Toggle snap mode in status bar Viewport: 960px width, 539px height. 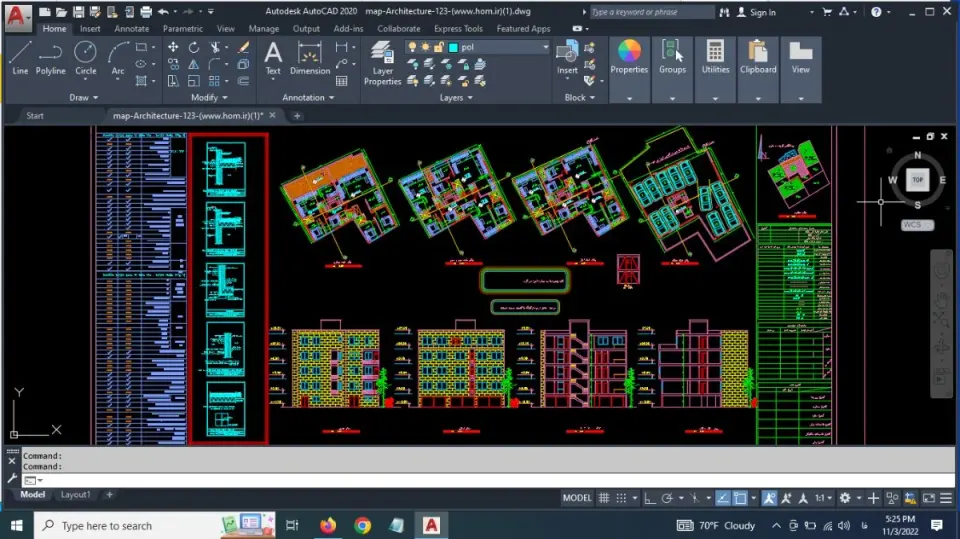click(x=621, y=498)
